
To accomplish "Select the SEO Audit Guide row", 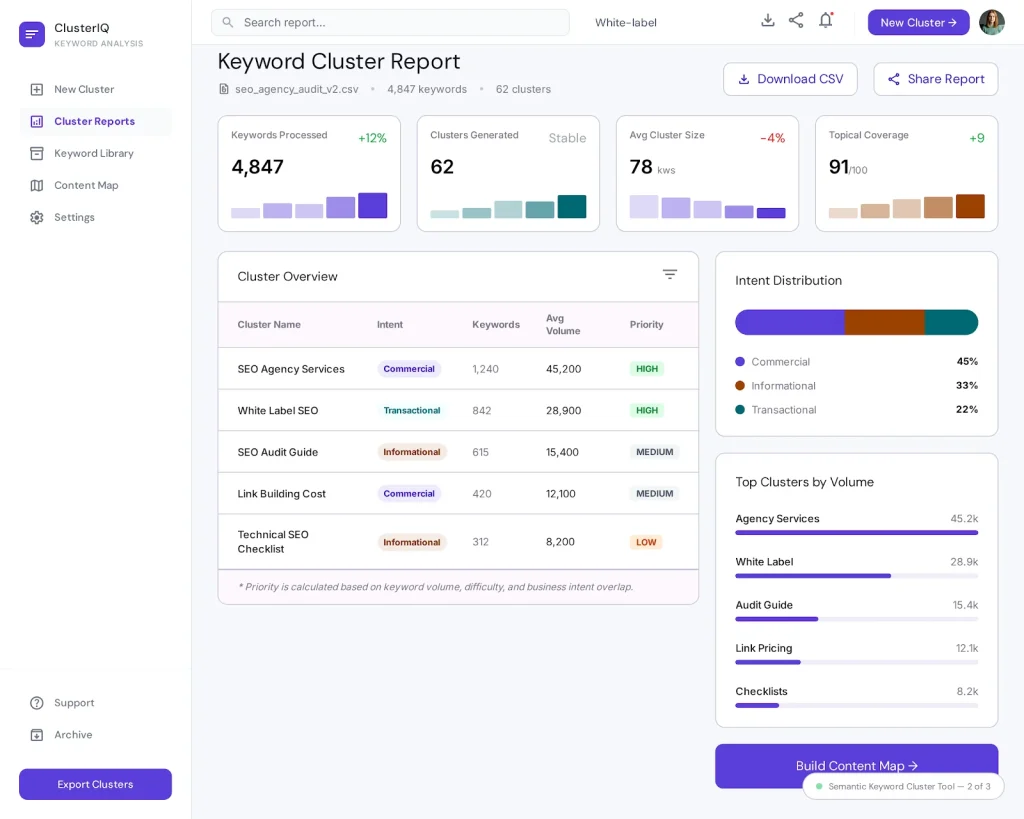I will tap(458, 452).
